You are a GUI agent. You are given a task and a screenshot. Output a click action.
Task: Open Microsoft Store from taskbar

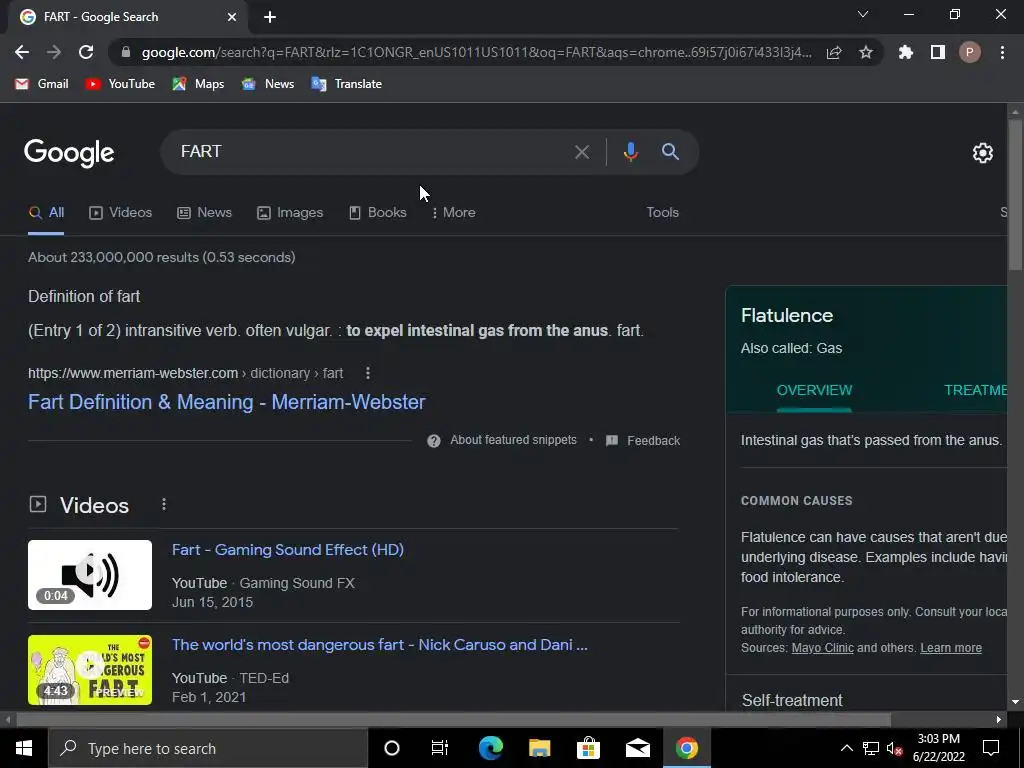click(x=588, y=748)
